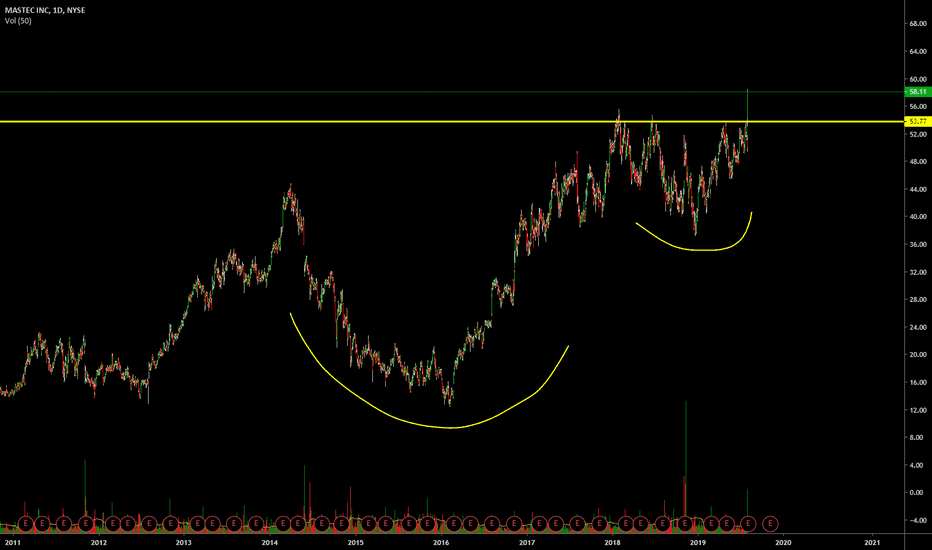Click the 24.00 price axis label
Viewport: 932px width, 550px height.
click(917, 327)
